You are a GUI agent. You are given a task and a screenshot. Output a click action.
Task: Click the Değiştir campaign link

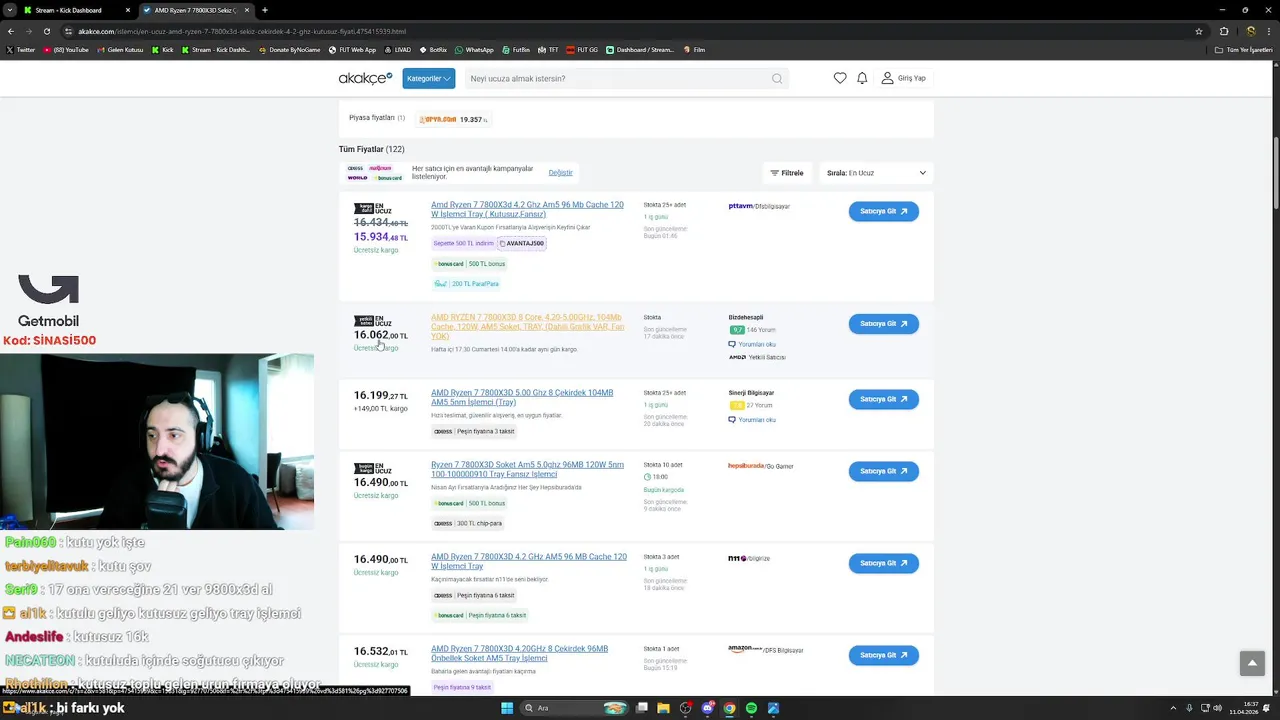pyautogui.click(x=560, y=172)
